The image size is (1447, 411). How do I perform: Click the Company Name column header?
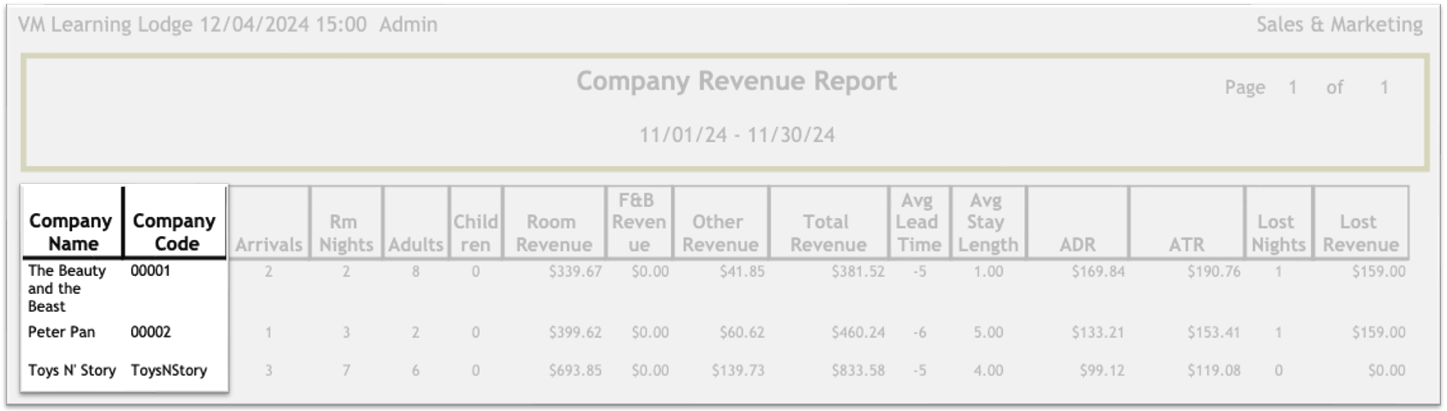pyautogui.click(x=70, y=232)
